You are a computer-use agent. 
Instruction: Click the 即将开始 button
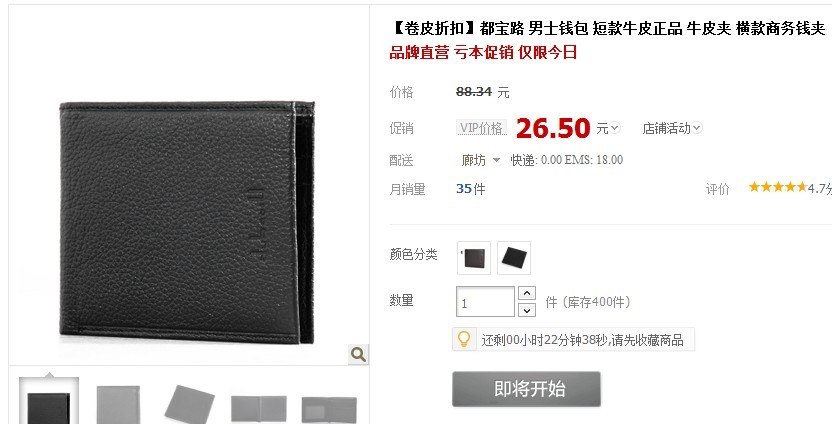click(x=526, y=389)
